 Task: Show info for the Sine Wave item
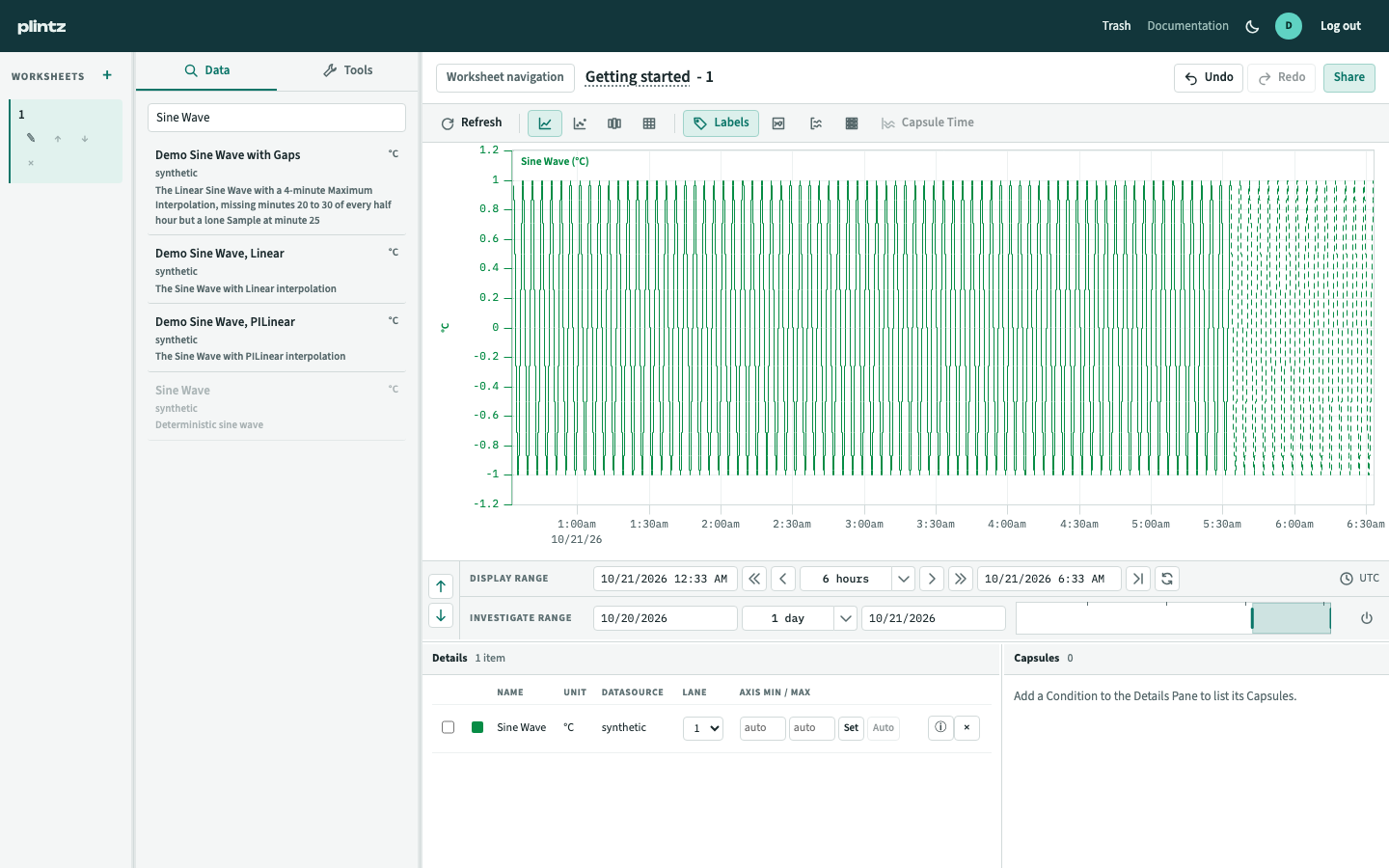(940, 727)
